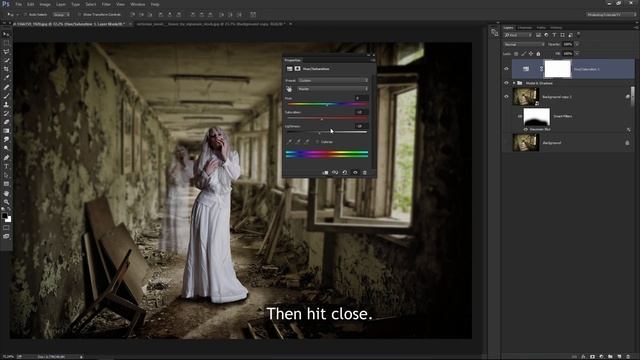640x360 pixels.
Task: Enable the Colorize checkbox
Action: 317,142
